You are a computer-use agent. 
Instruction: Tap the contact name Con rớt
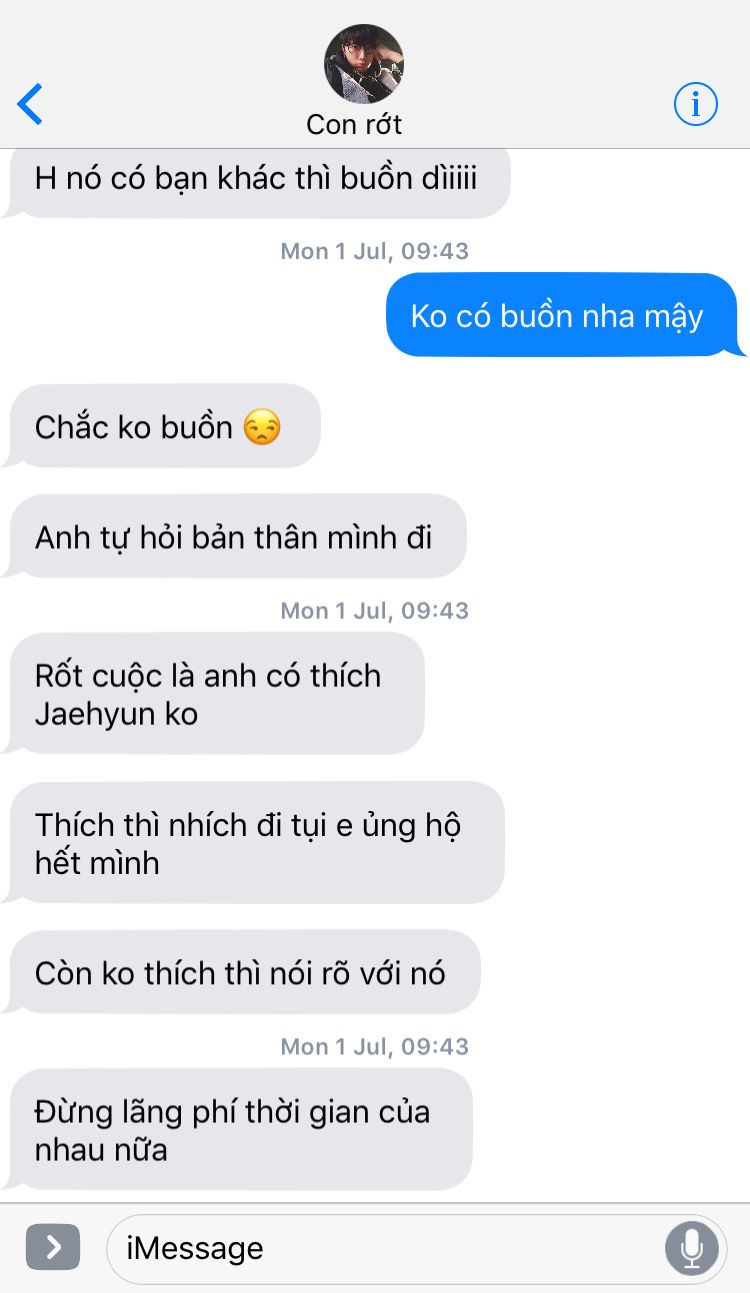click(354, 124)
